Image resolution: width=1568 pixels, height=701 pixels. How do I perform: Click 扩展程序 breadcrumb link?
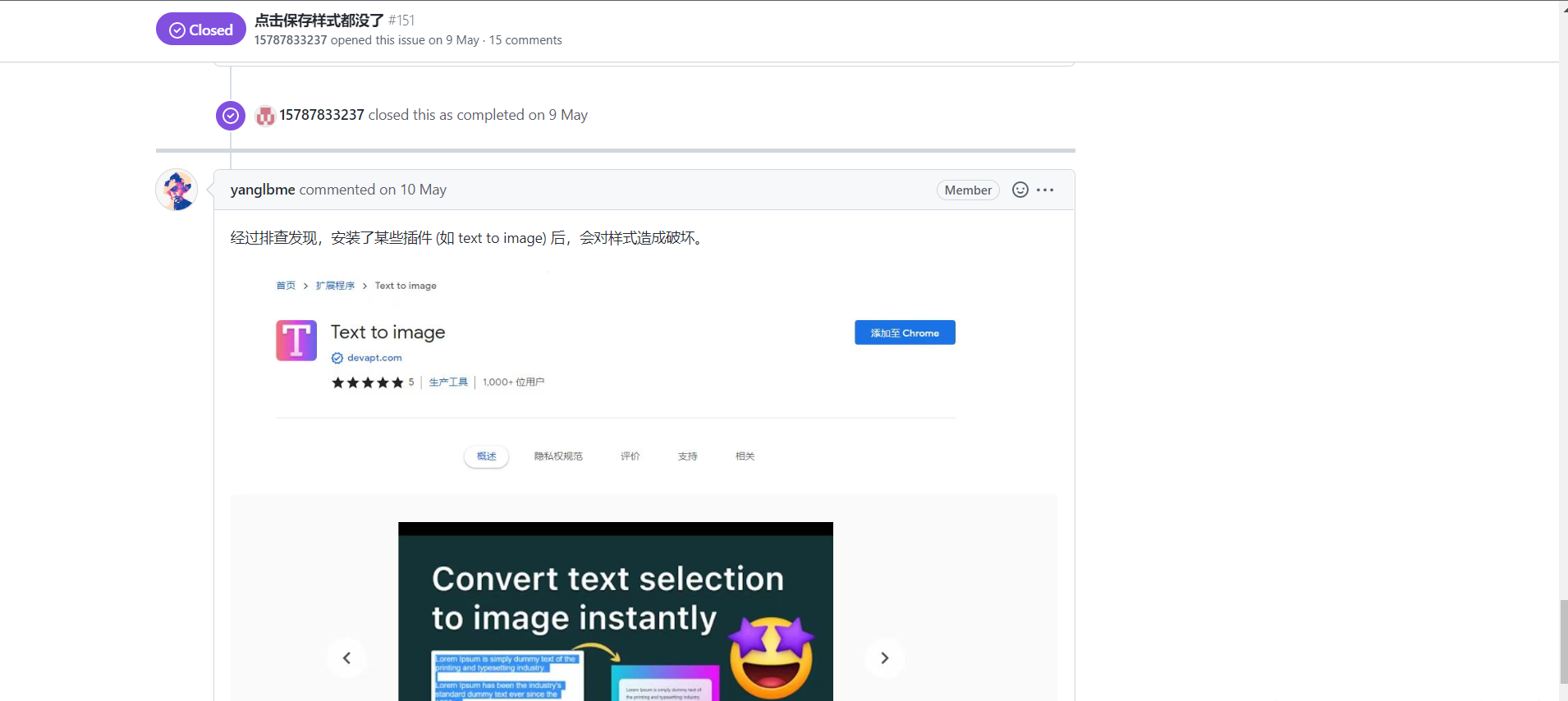click(335, 286)
